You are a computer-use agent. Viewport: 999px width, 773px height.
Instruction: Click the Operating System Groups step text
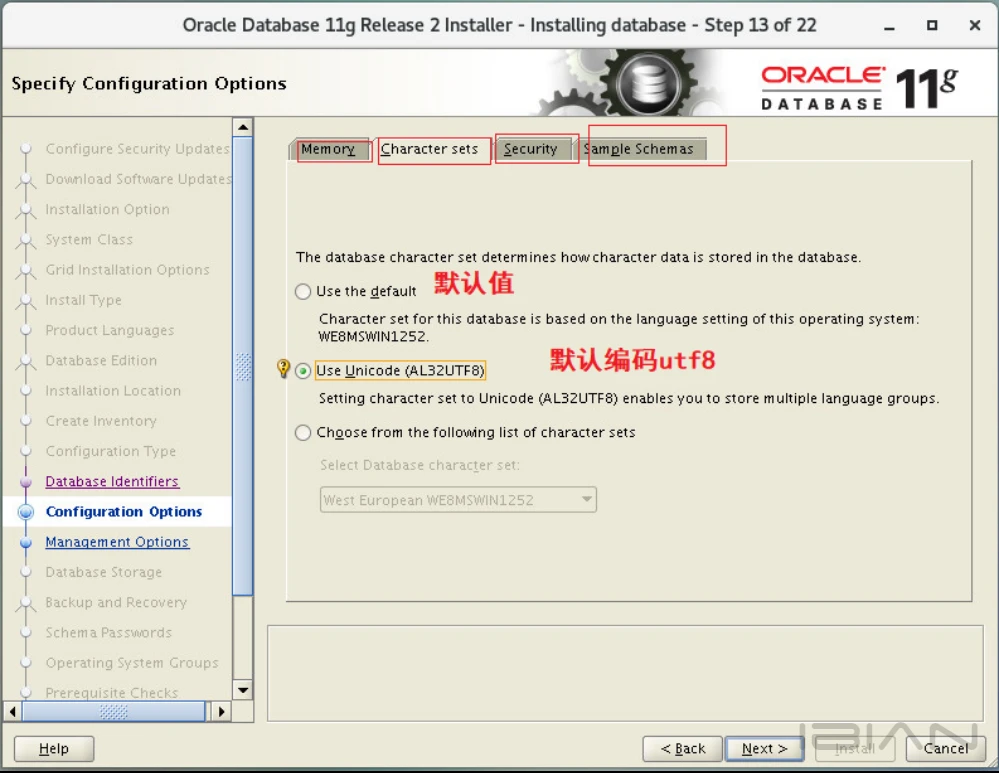pos(132,663)
